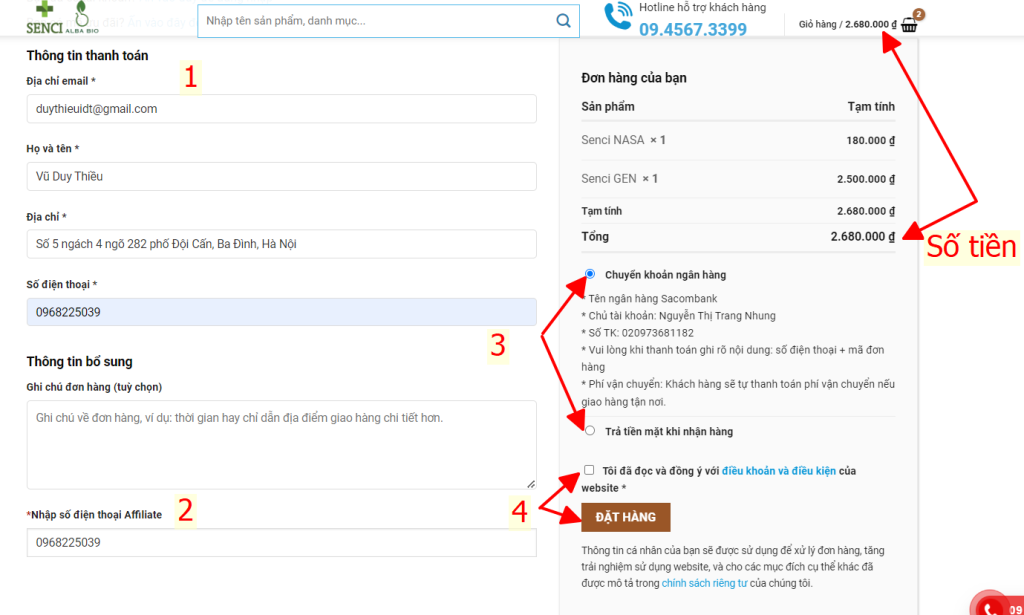Open the điều khoản và điều kiện link

778,471
